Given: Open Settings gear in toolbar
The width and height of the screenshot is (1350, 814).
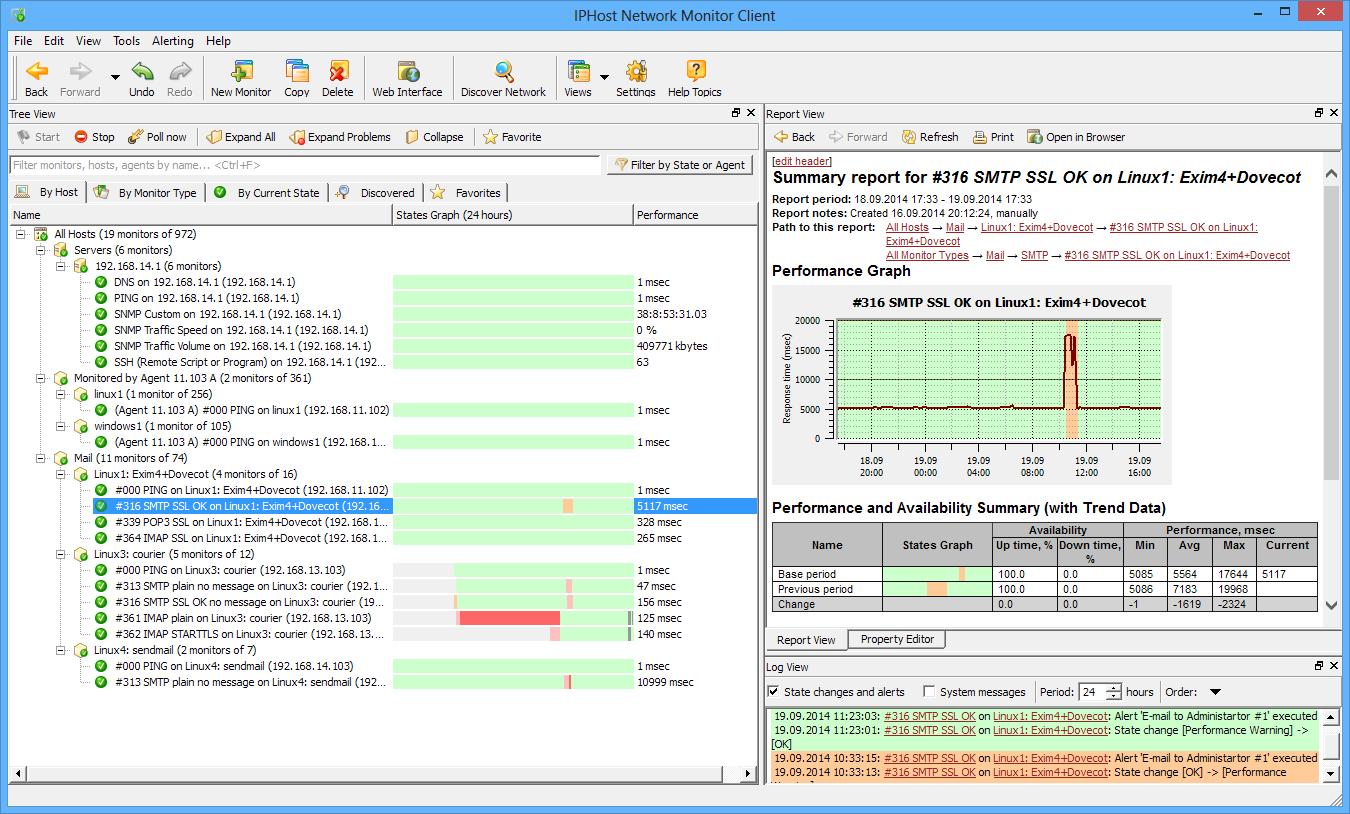Looking at the screenshot, I should (x=636, y=78).
